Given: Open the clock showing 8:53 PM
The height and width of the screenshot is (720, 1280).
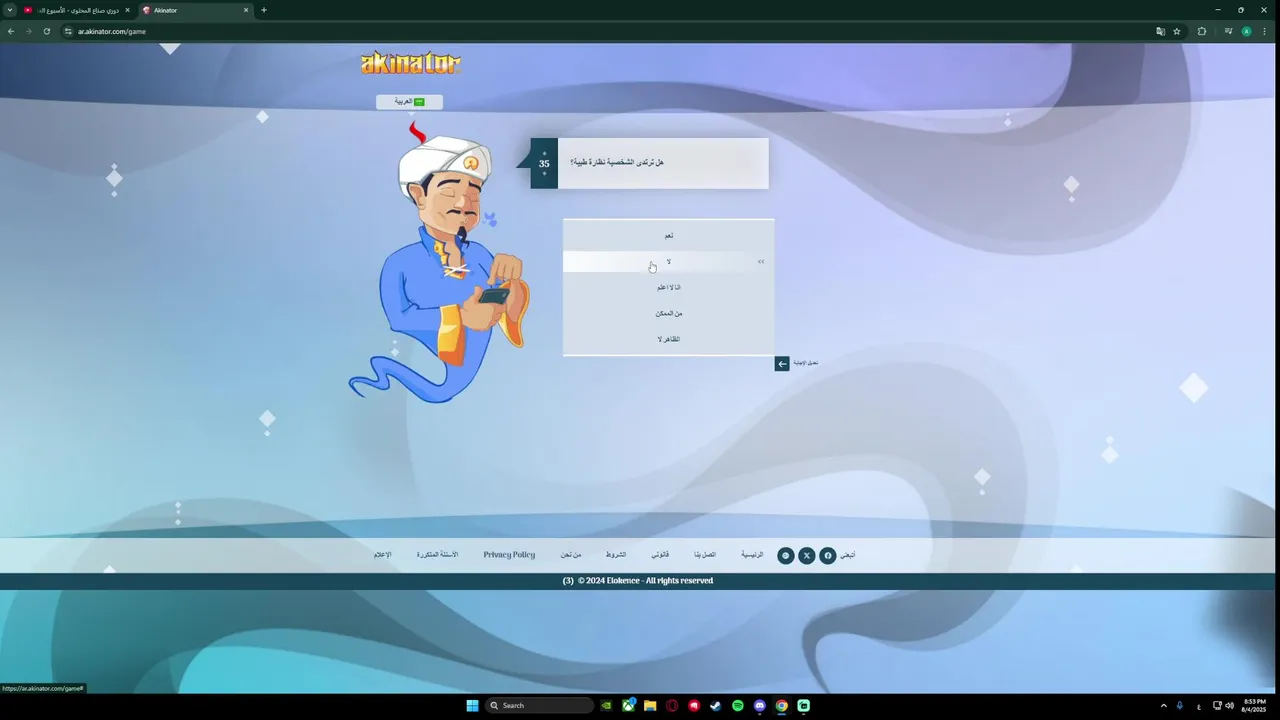Looking at the screenshot, I should pyautogui.click(x=1254, y=705).
